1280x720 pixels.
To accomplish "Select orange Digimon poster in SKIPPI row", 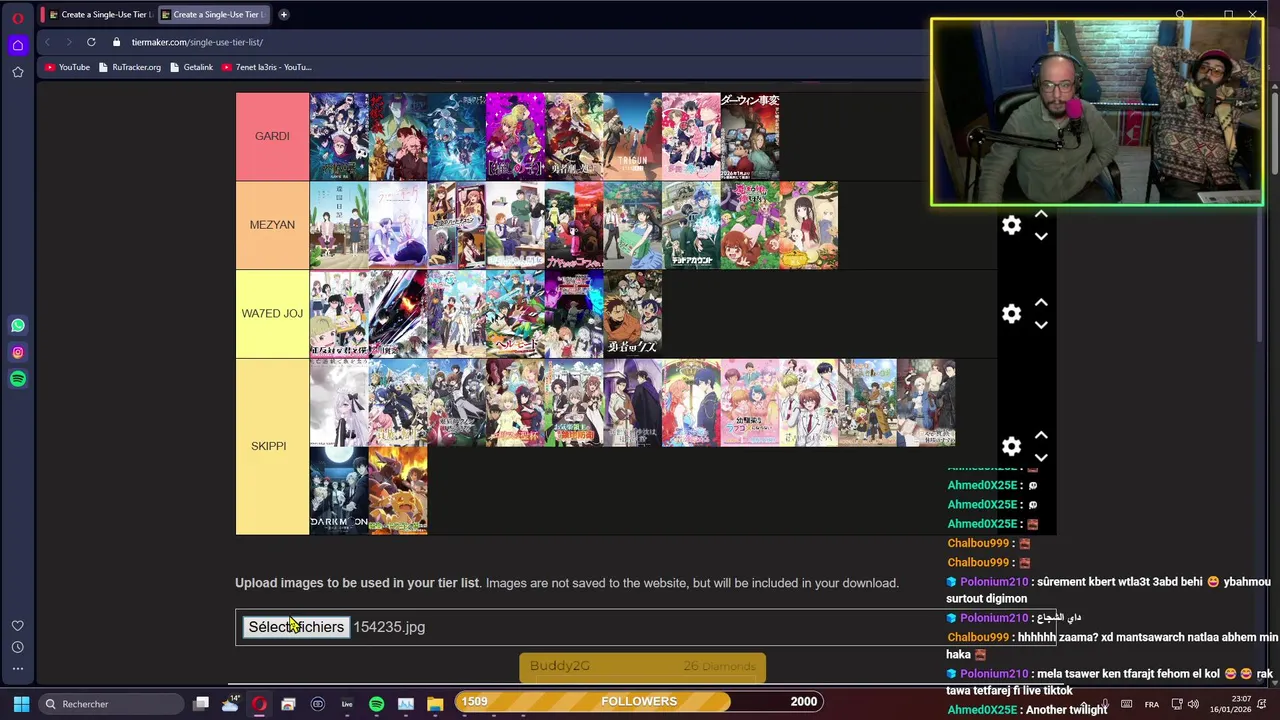I will 398,490.
